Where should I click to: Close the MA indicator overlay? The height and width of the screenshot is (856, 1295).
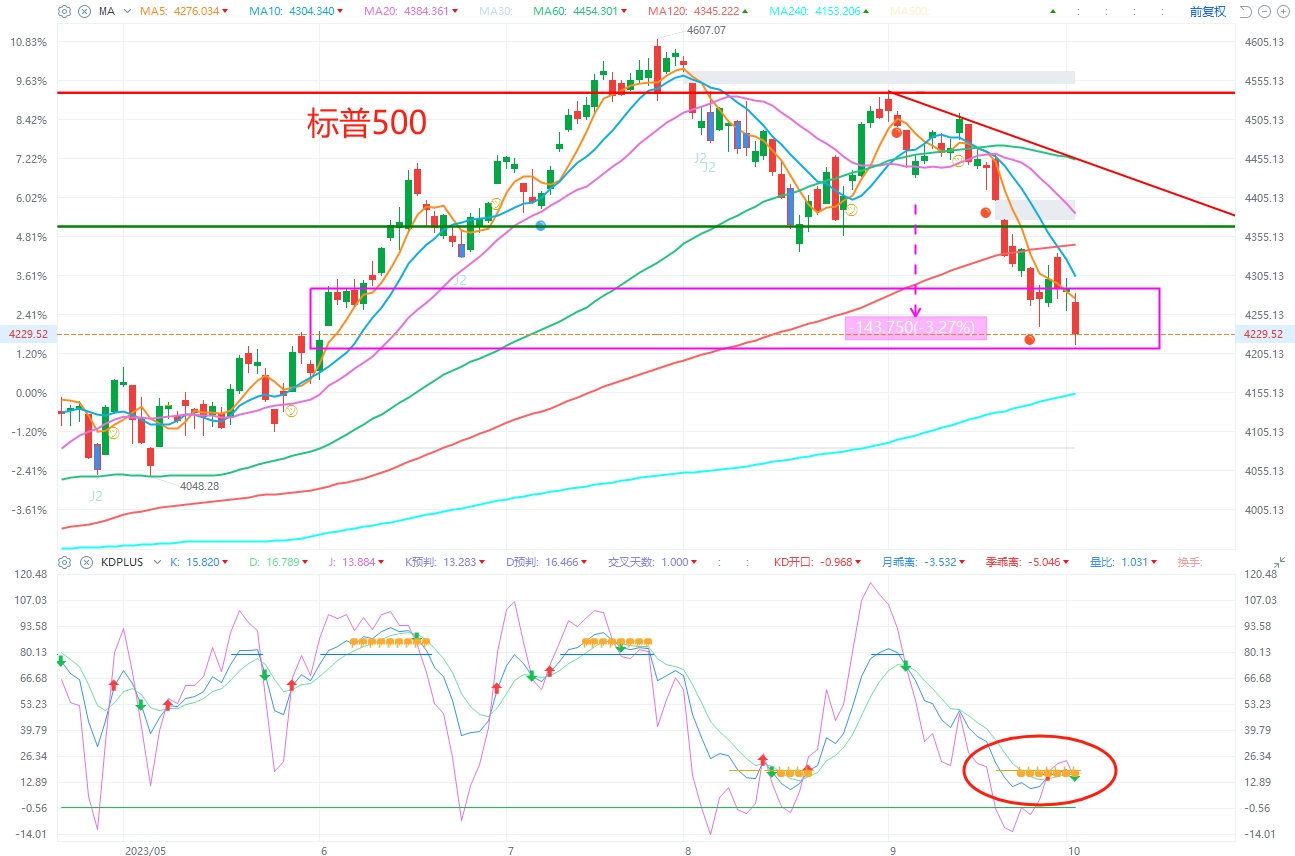tap(84, 11)
